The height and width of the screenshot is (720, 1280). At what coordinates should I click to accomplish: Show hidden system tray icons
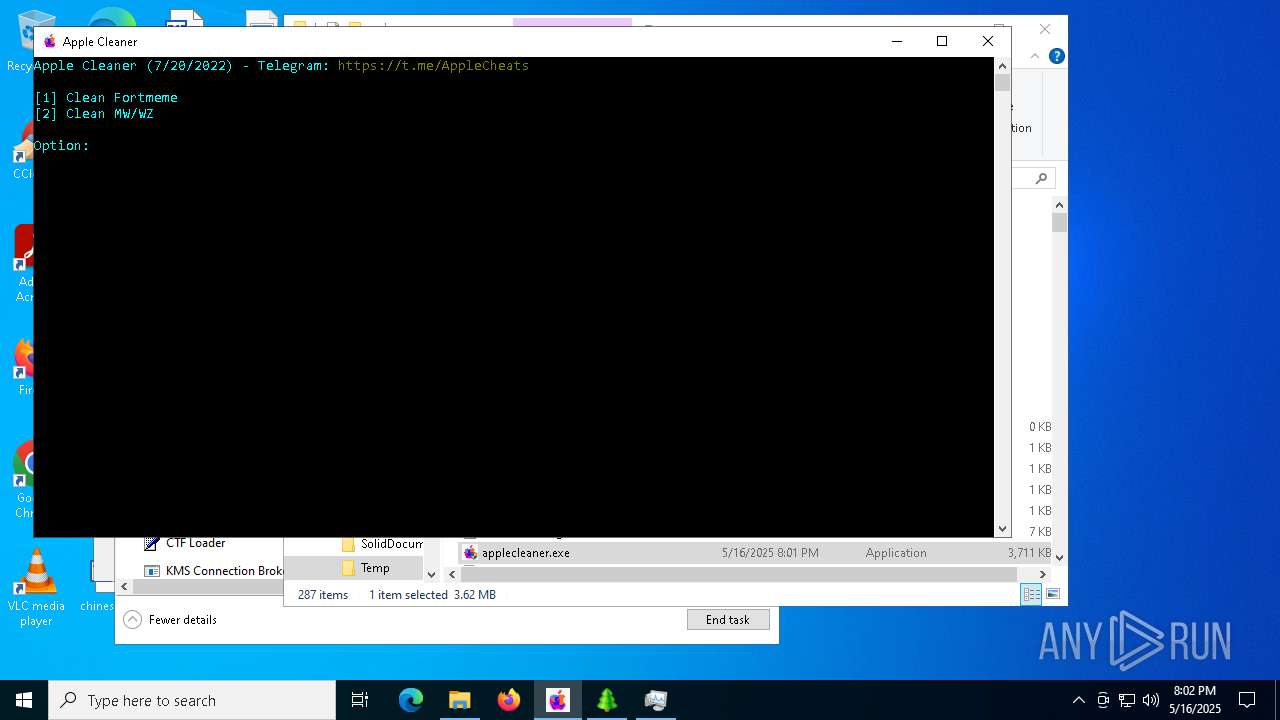point(1078,700)
